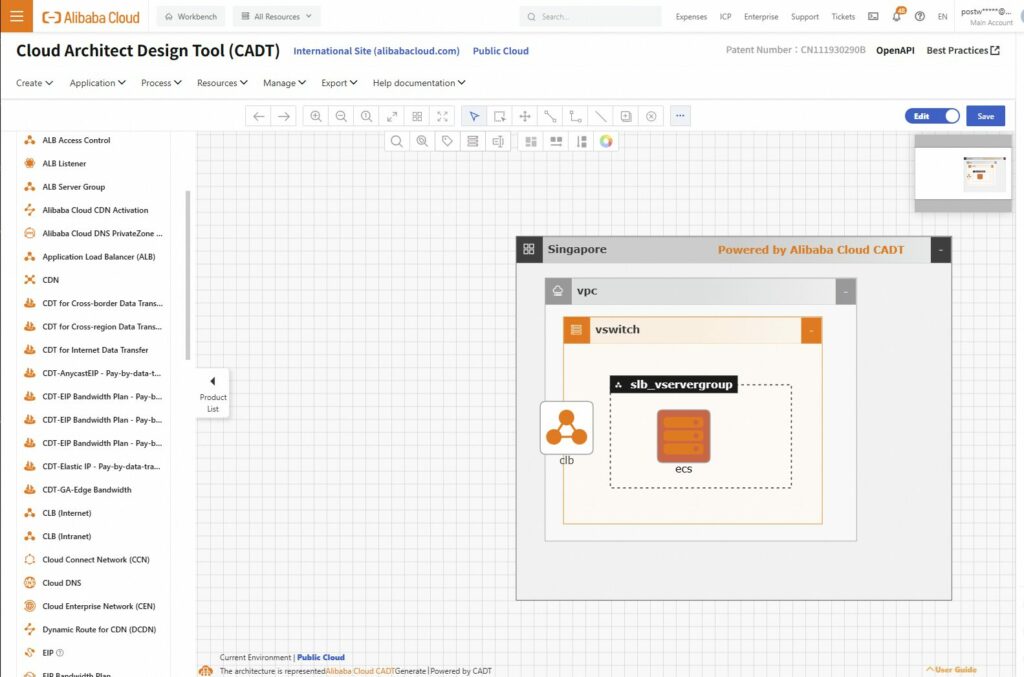Open the OpenAPI link
1024x677 pixels.
click(895, 50)
